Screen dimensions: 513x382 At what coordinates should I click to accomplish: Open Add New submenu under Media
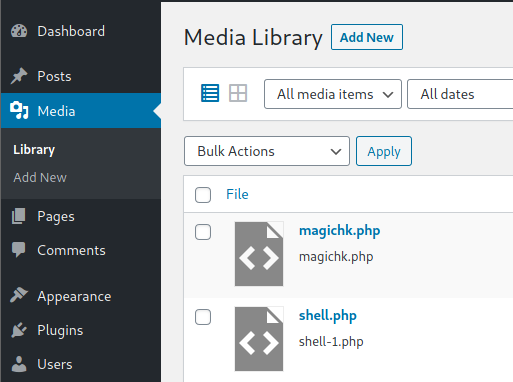click(x=40, y=177)
